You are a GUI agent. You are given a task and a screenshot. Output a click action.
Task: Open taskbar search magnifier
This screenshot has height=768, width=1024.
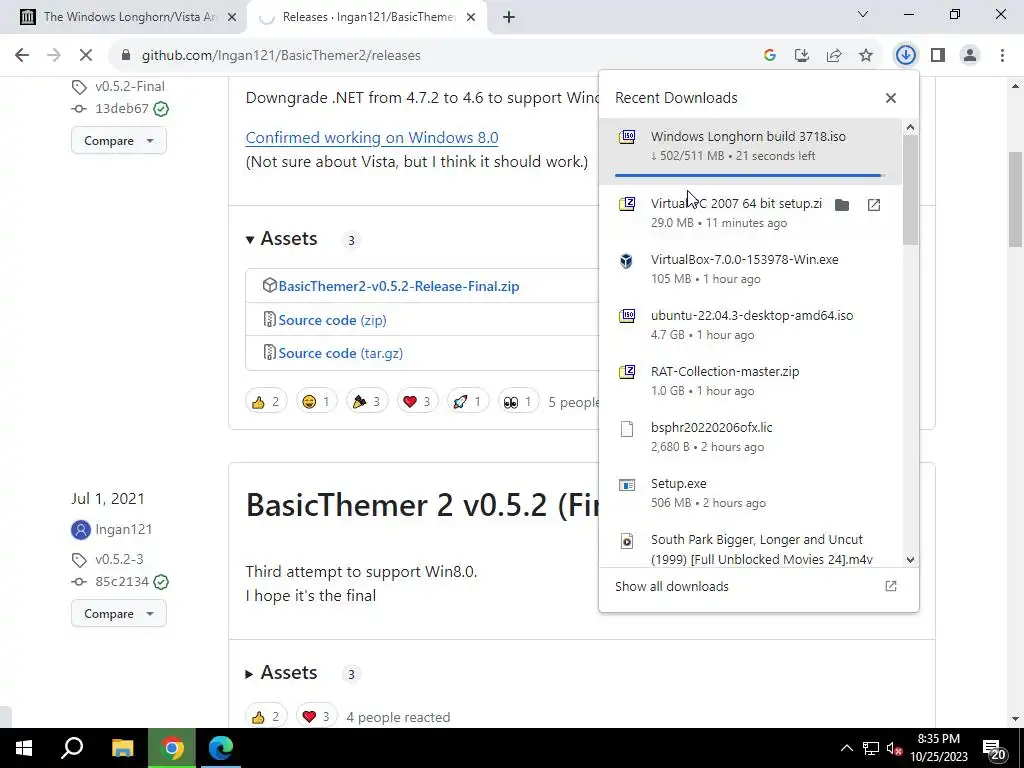click(72, 748)
